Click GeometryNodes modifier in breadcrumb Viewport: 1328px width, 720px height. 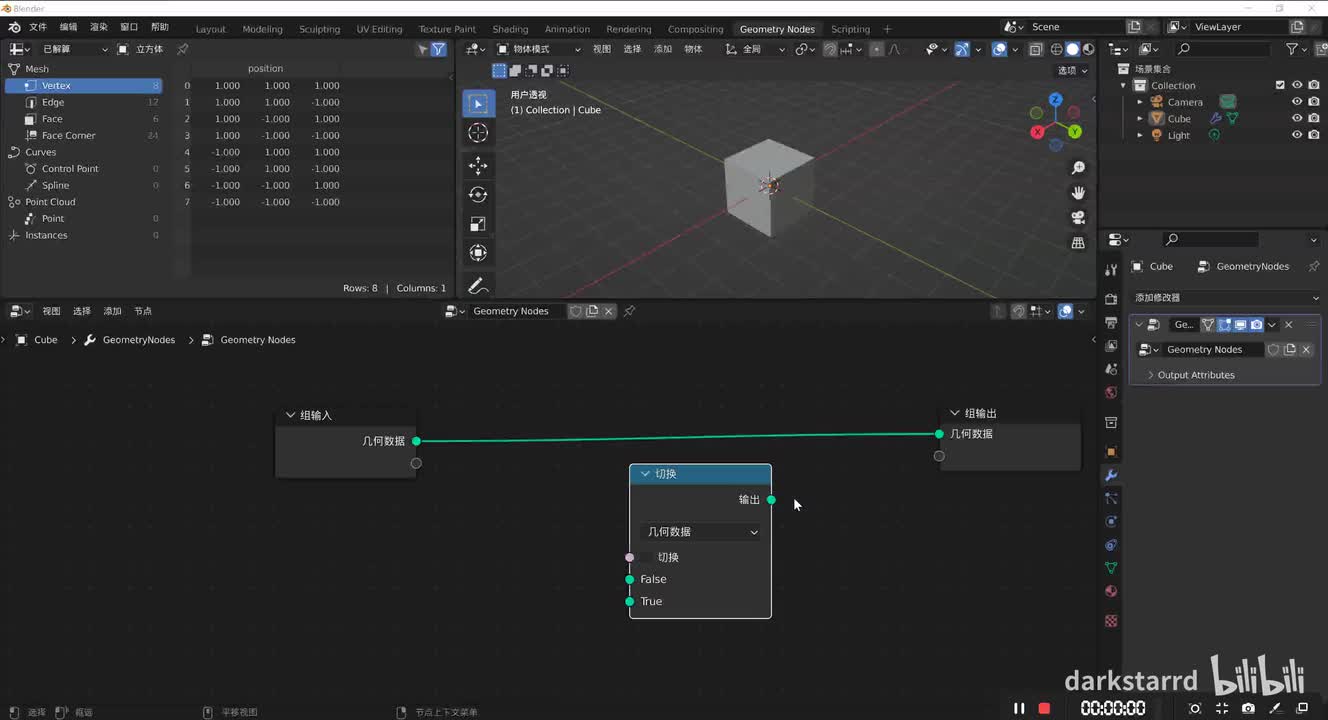click(139, 340)
